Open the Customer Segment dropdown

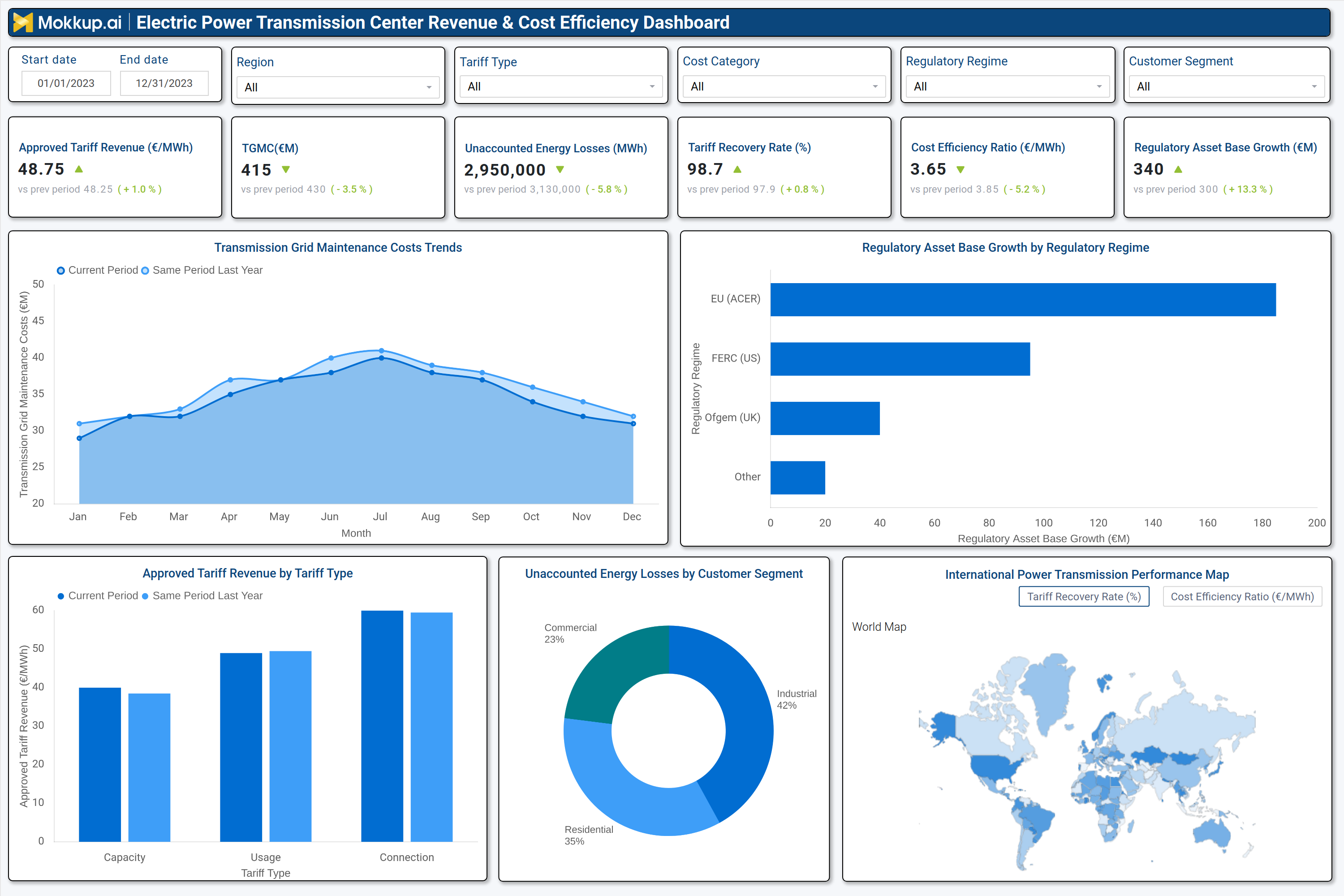(1227, 86)
